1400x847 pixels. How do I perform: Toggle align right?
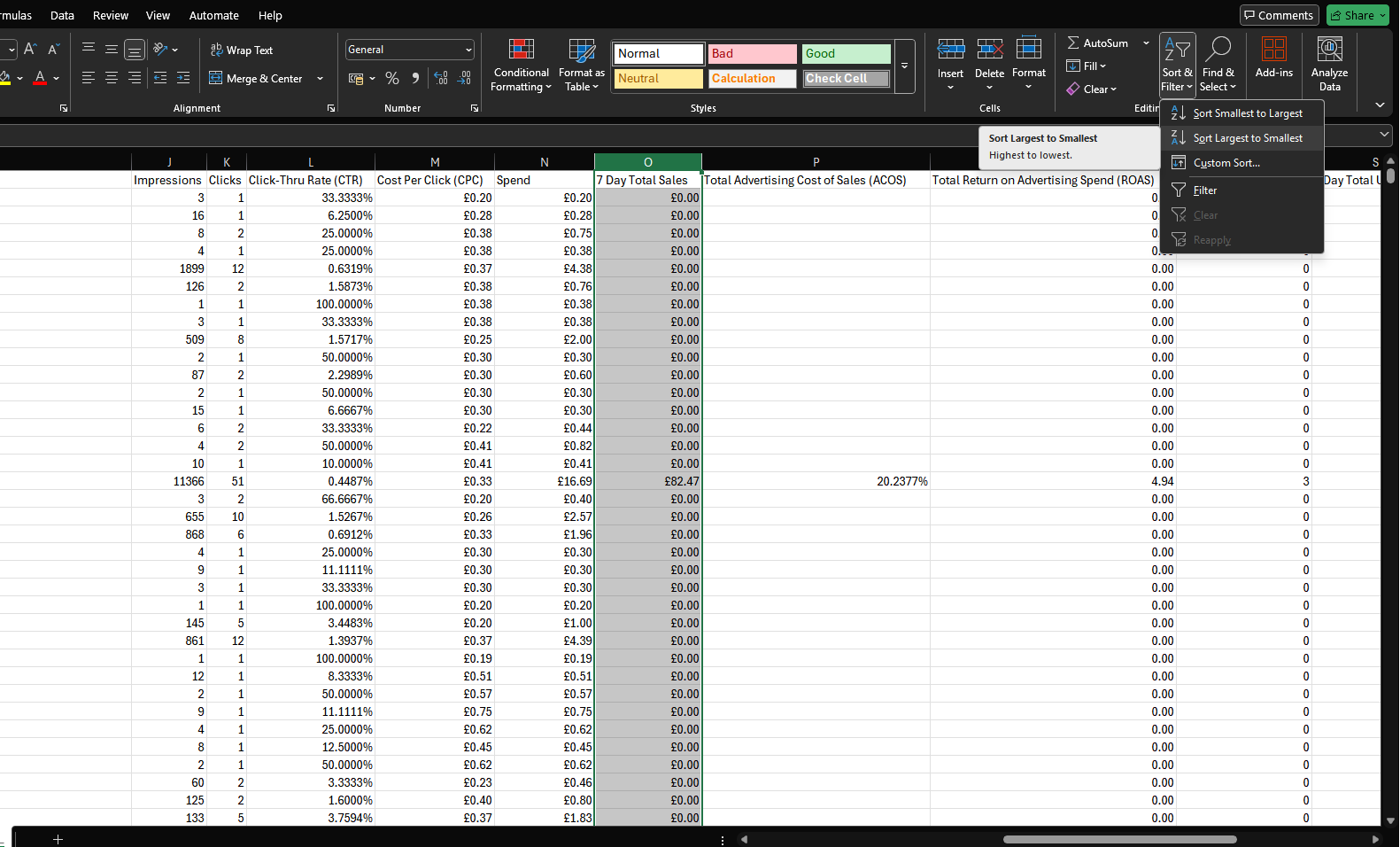click(x=135, y=78)
